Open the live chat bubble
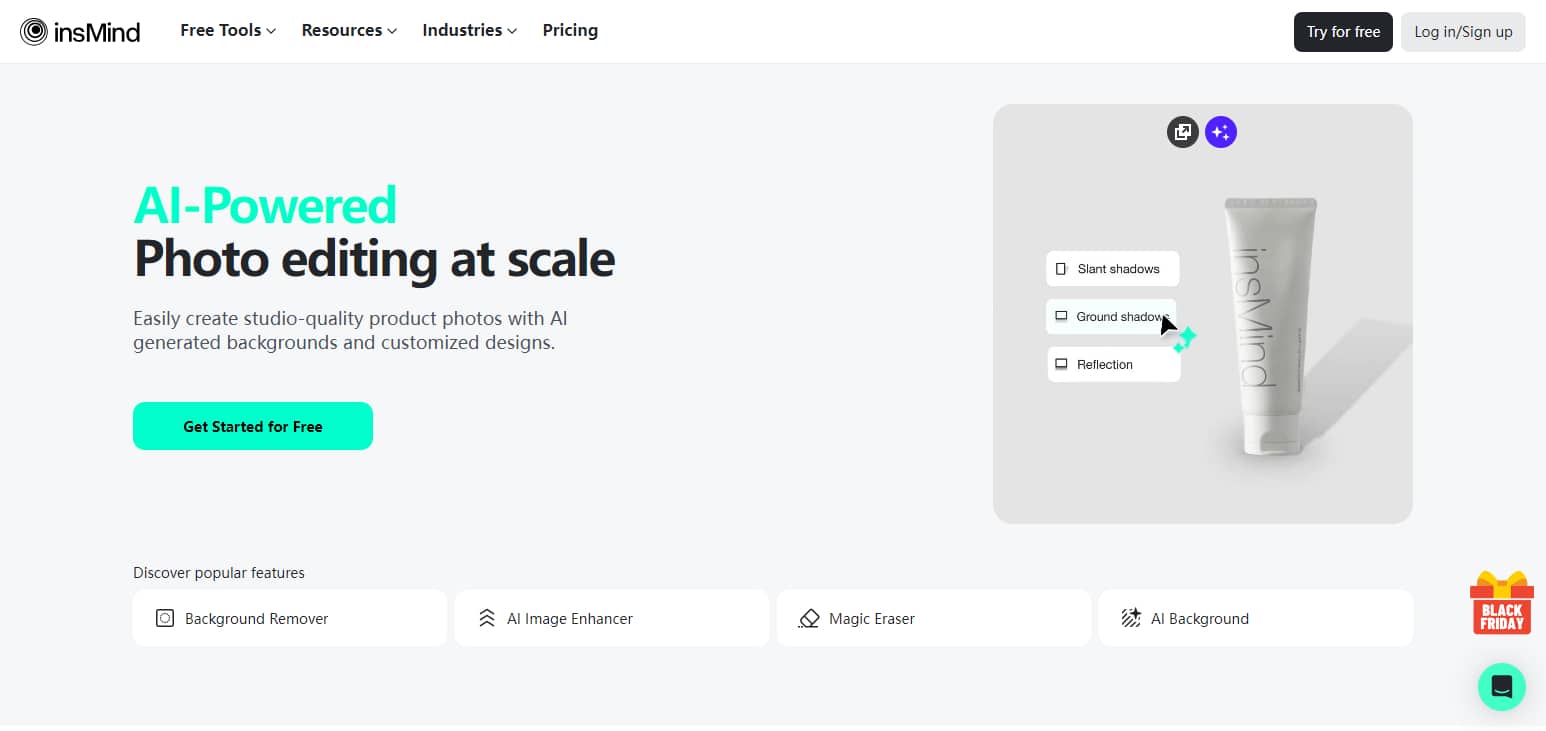 click(x=1501, y=687)
